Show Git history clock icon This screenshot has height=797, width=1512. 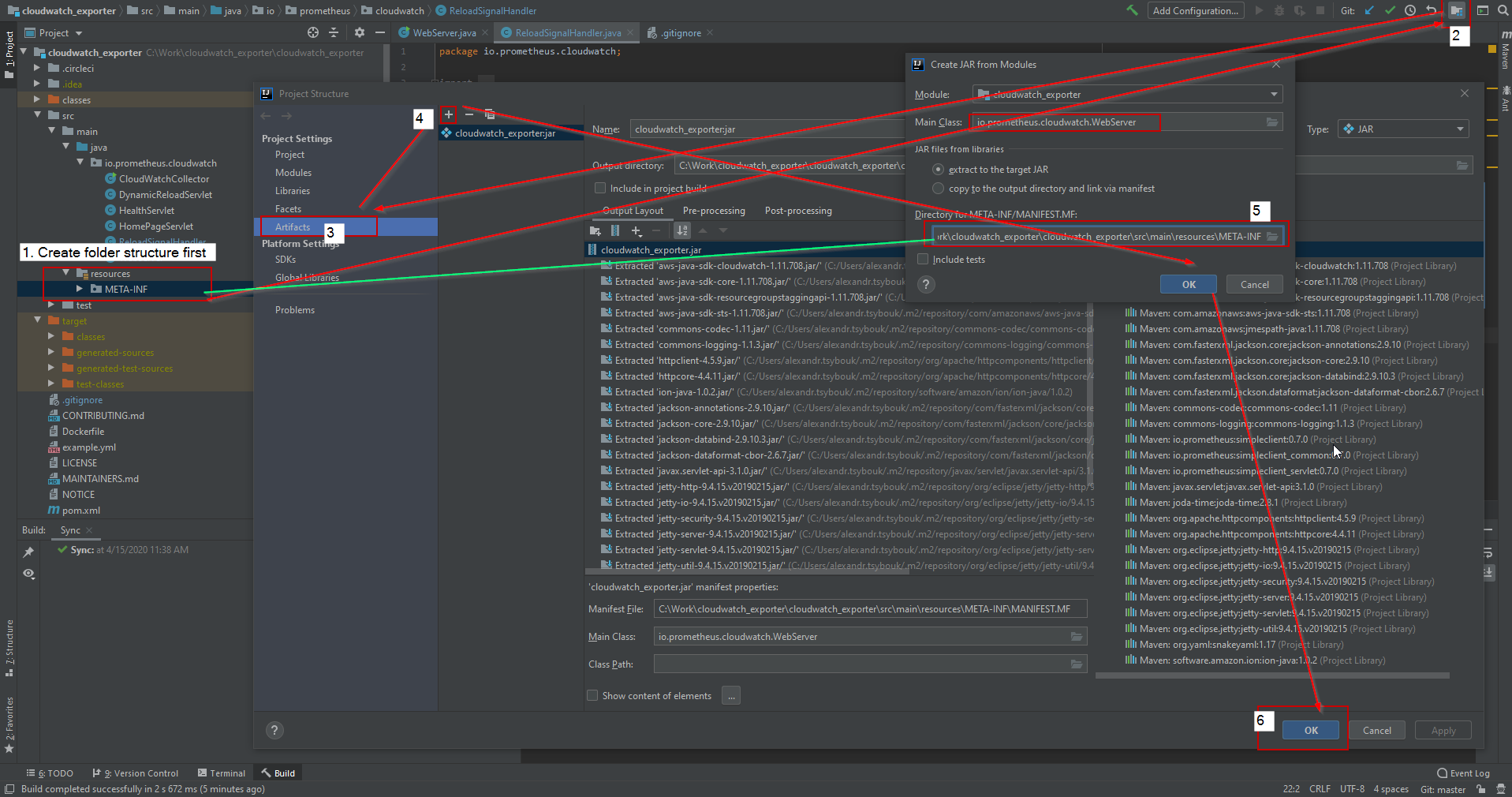coord(1410,10)
